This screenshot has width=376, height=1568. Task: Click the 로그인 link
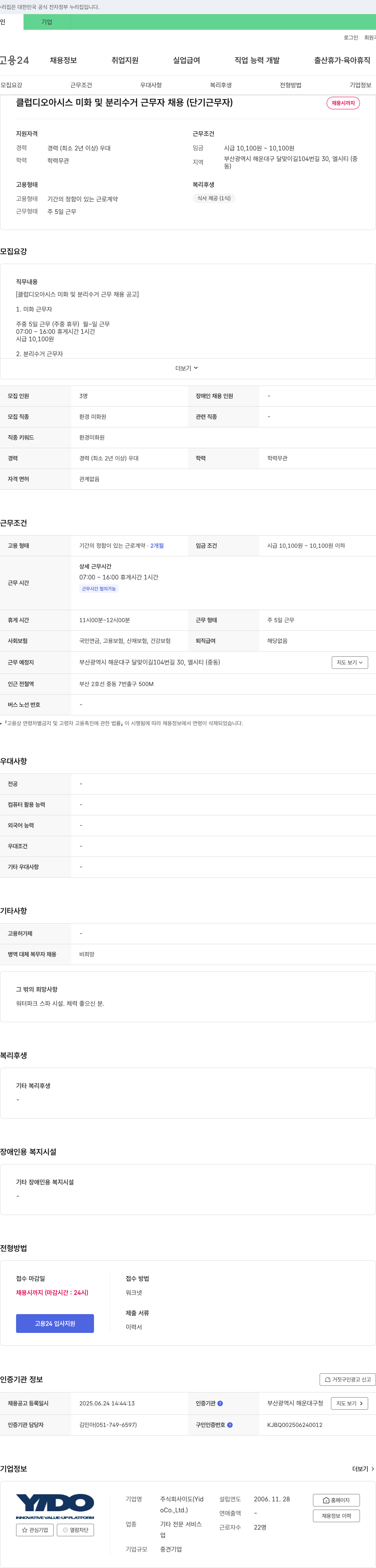351,38
